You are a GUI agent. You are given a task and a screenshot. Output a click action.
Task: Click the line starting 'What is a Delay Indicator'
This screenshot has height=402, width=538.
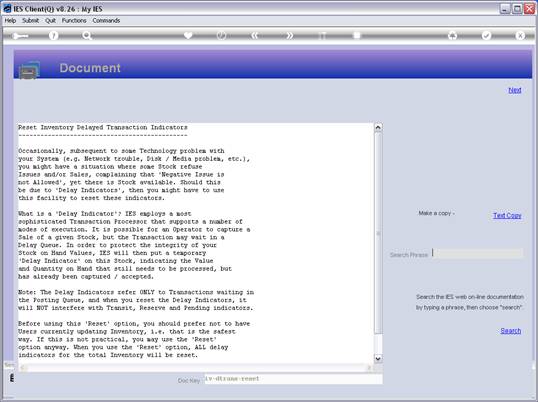point(105,213)
